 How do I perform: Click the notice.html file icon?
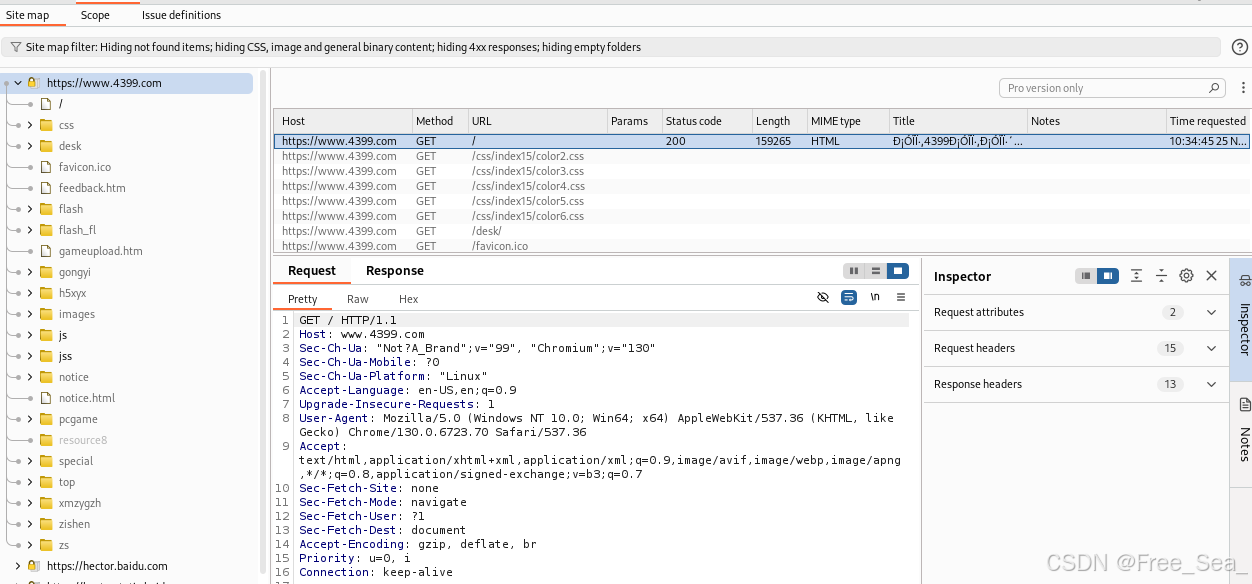point(45,398)
